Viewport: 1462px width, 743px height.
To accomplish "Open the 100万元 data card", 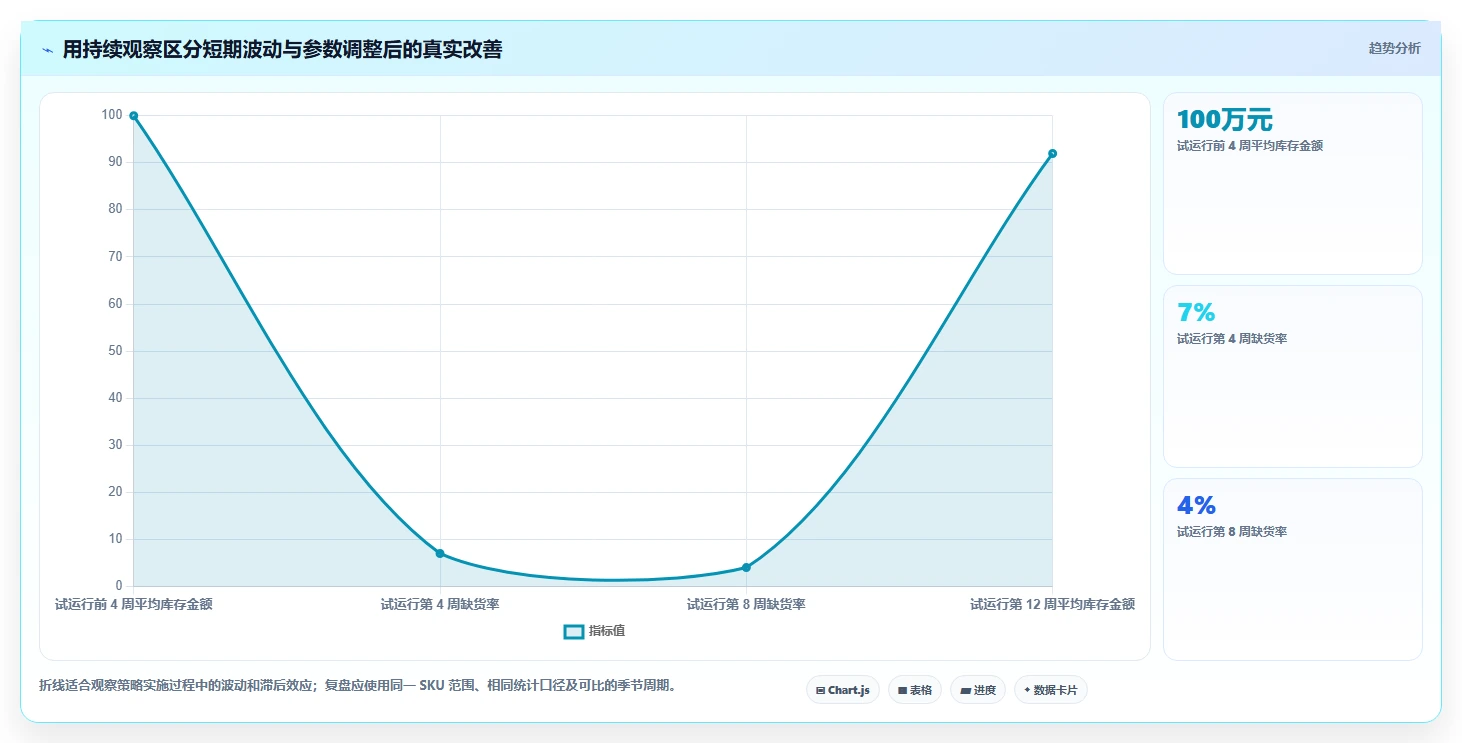I will 1292,183.
